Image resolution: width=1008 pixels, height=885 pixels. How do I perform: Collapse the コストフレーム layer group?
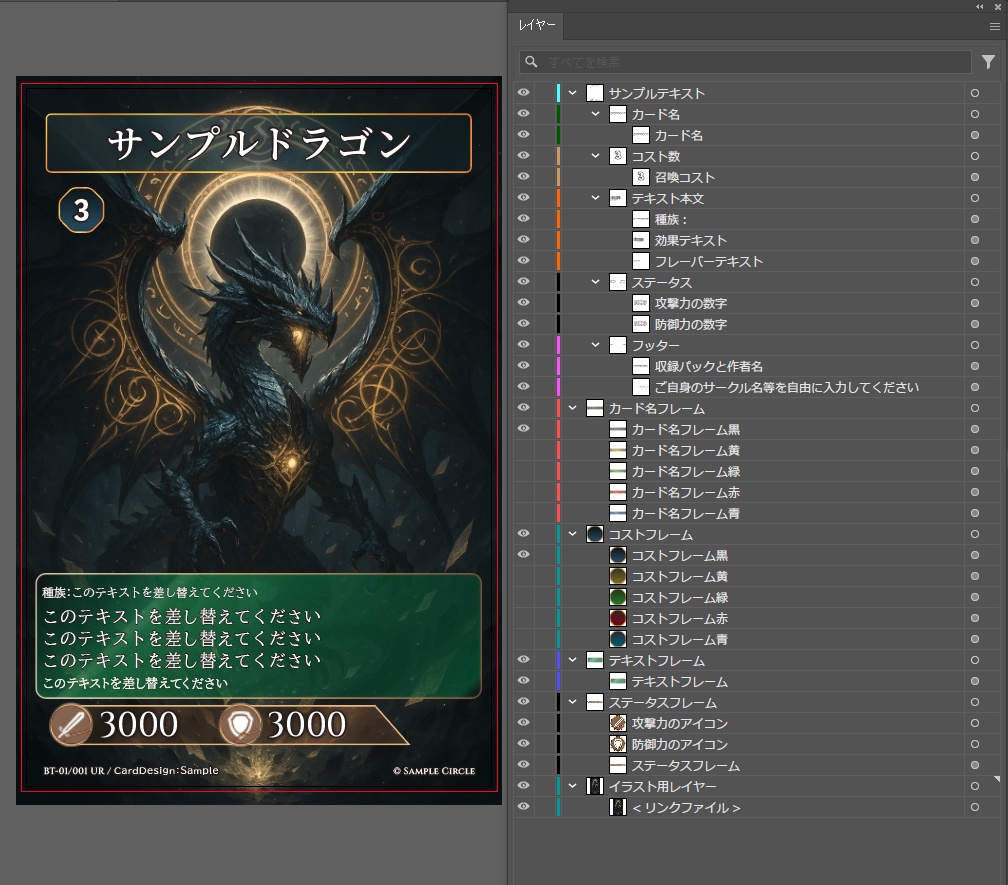(x=573, y=534)
